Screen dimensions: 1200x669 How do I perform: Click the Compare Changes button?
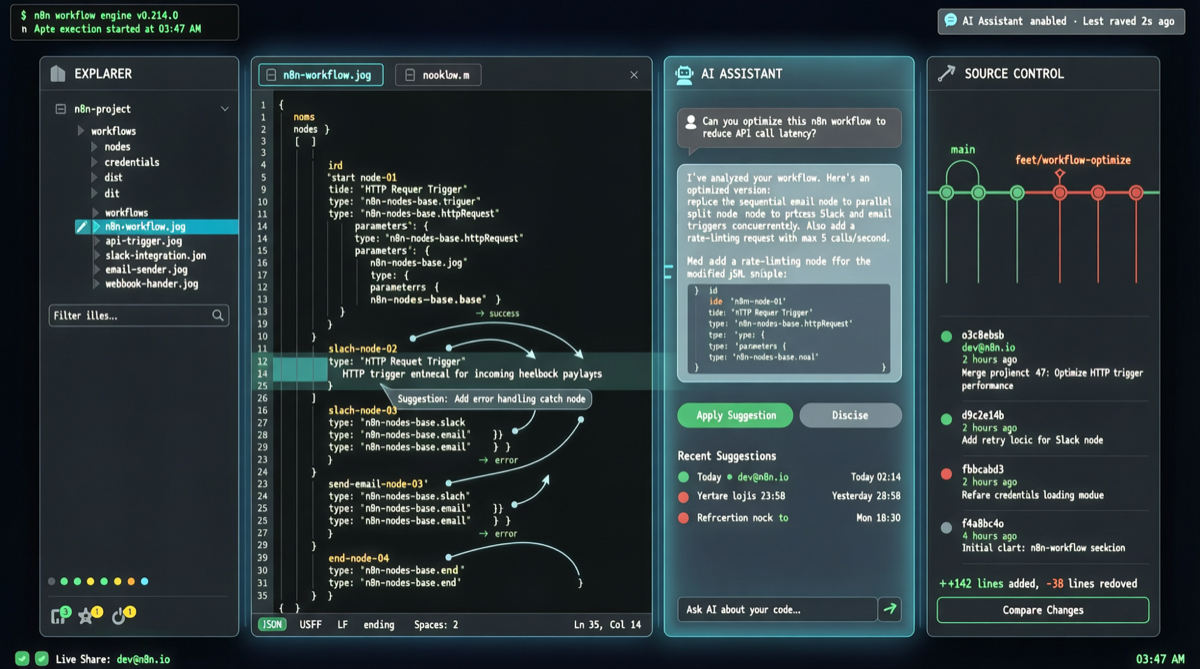[1042, 609]
